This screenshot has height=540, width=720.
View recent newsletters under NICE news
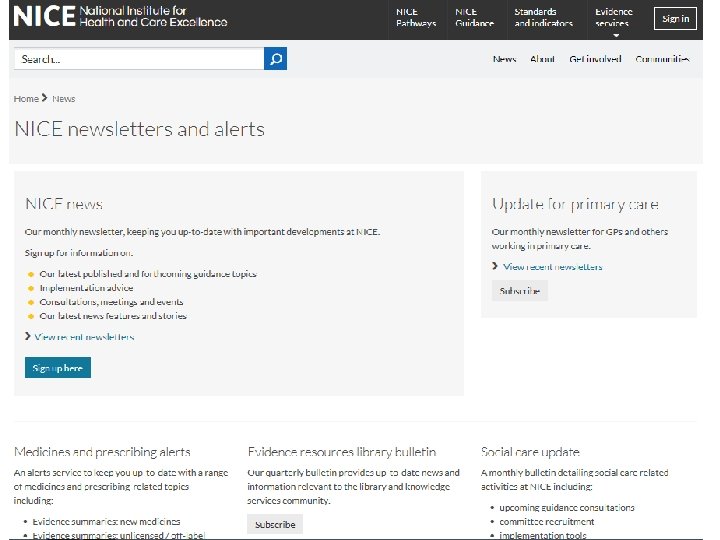click(84, 337)
